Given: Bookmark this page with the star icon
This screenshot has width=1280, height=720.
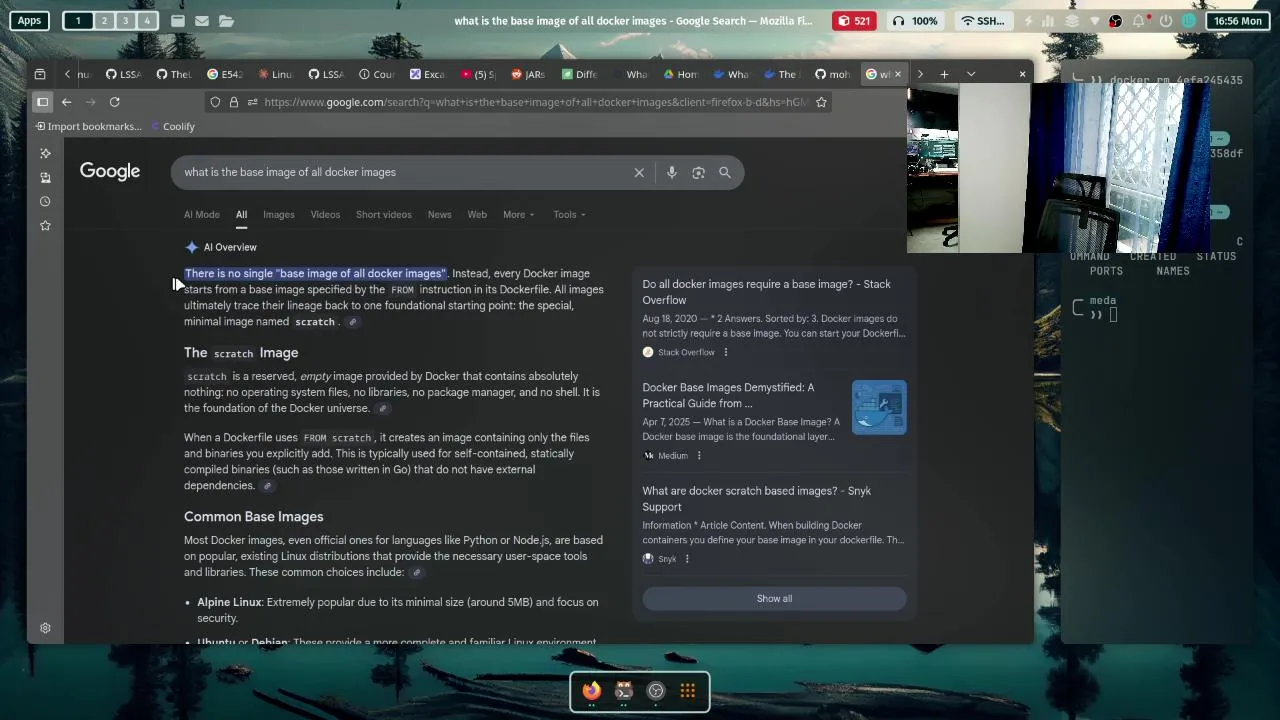Looking at the screenshot, I should click(821, 102).
